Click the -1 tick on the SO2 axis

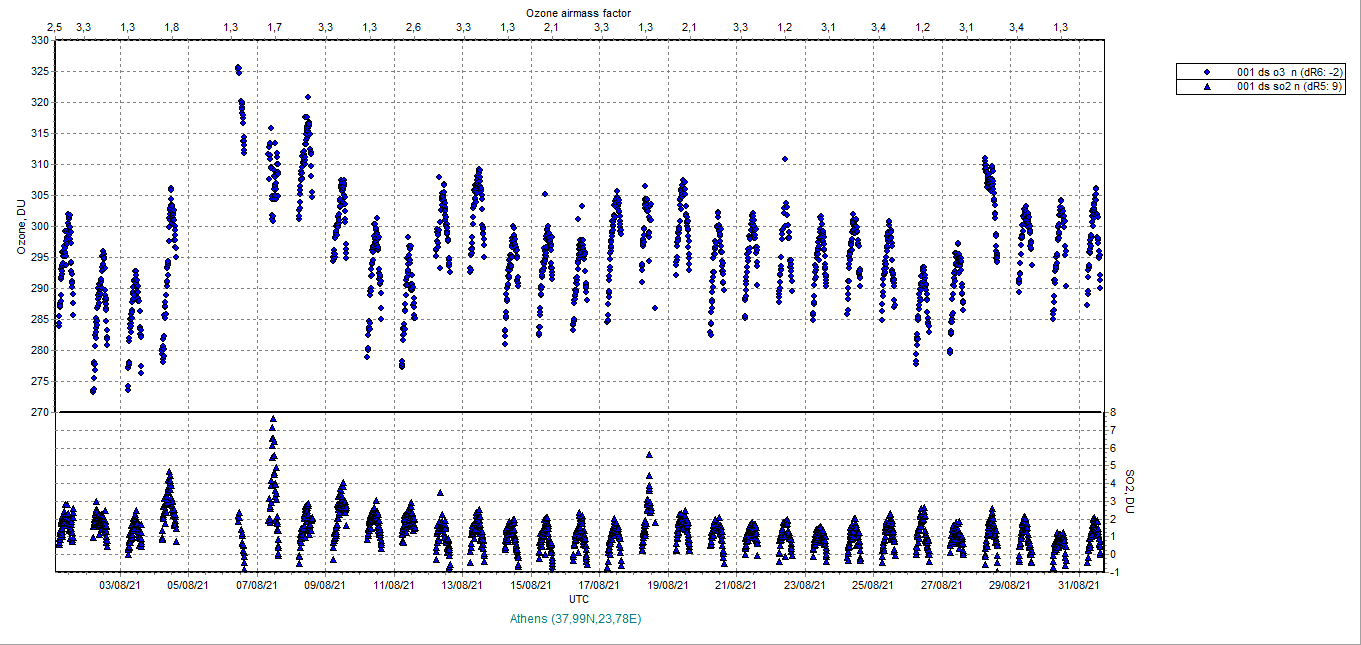[x=1113, y=572]
